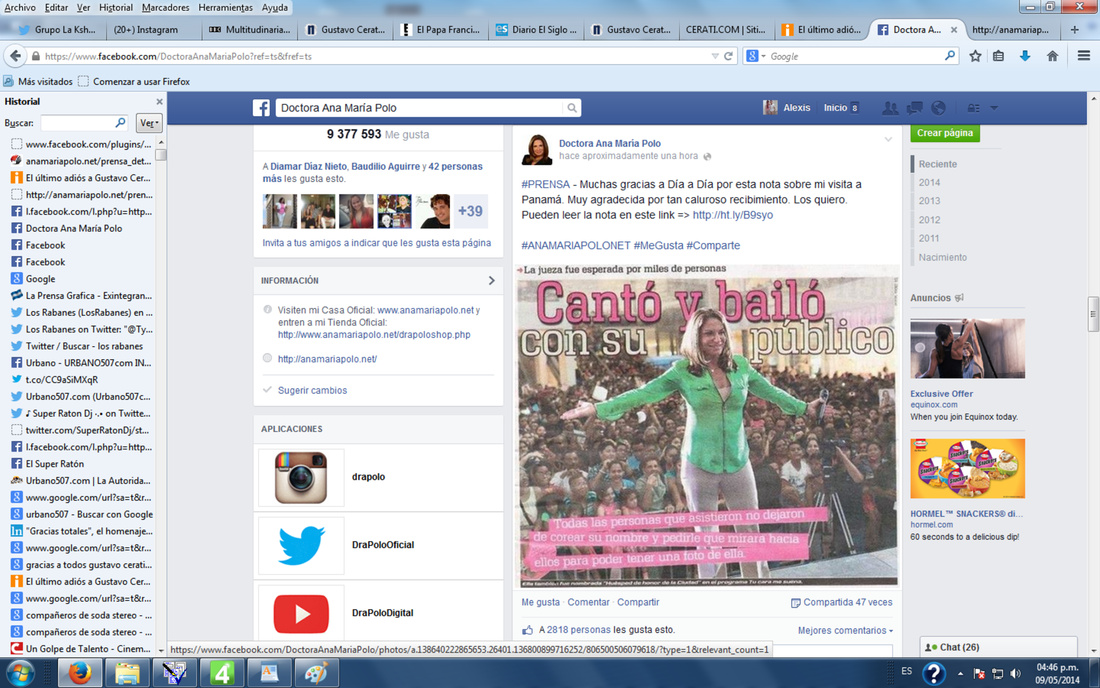Click the Facebook search input field
The width and height of the screenshot is (1100, 688).
[x=420, y=108]
